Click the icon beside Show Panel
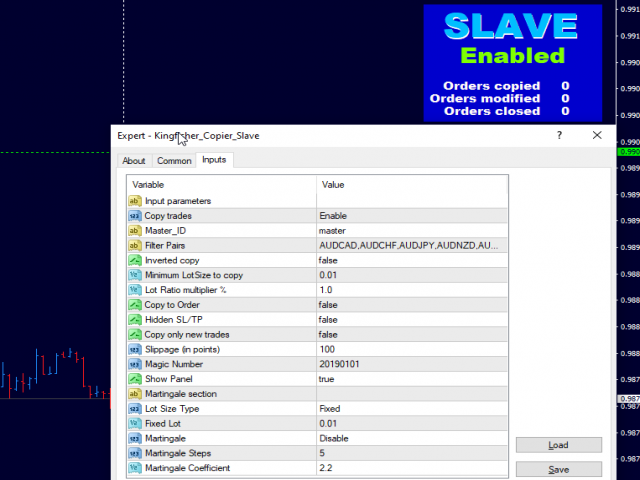Image resolution: width=640 pixels, height=480 pixels. click(x=135, y=379)
